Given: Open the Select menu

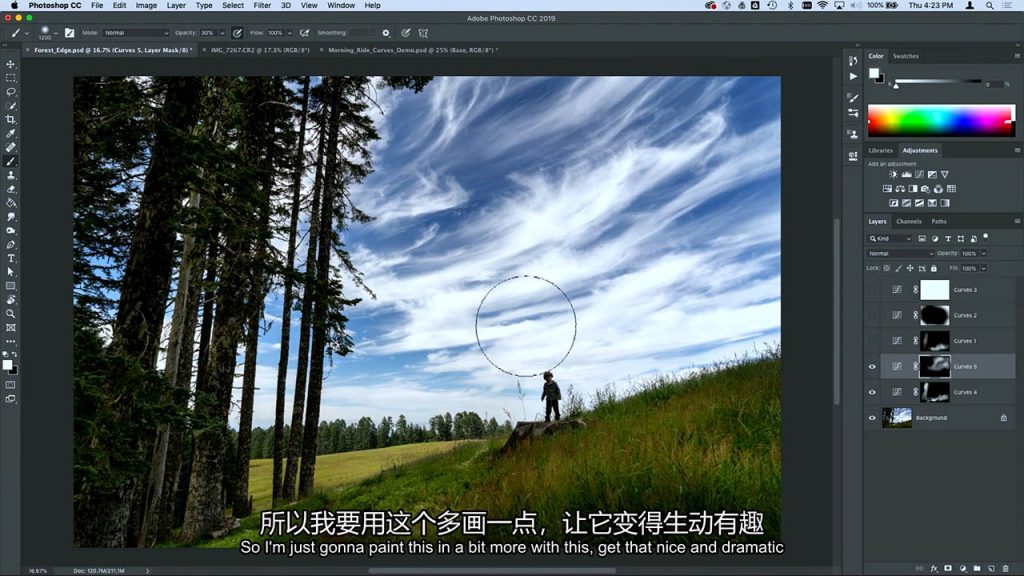Looking at the screenshot, I should (x=232, y=5).
